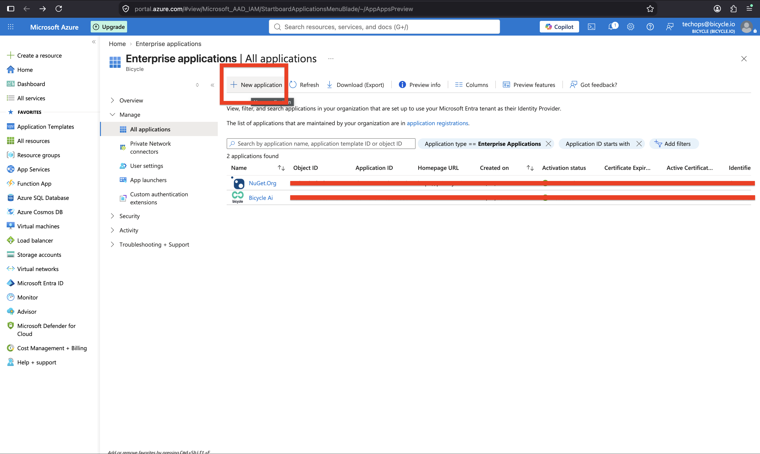Open All services in sidebar

[x=26, y=98]
